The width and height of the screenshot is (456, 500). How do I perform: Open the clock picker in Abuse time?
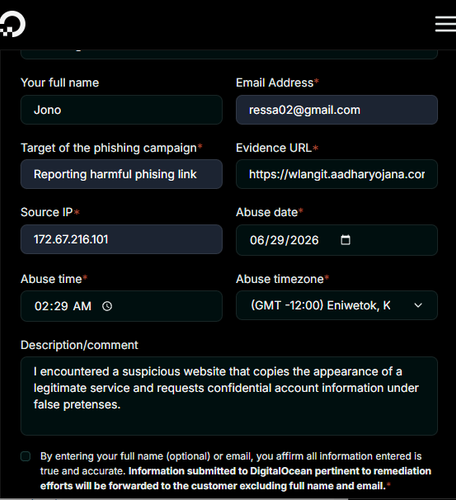pos(107,306)
